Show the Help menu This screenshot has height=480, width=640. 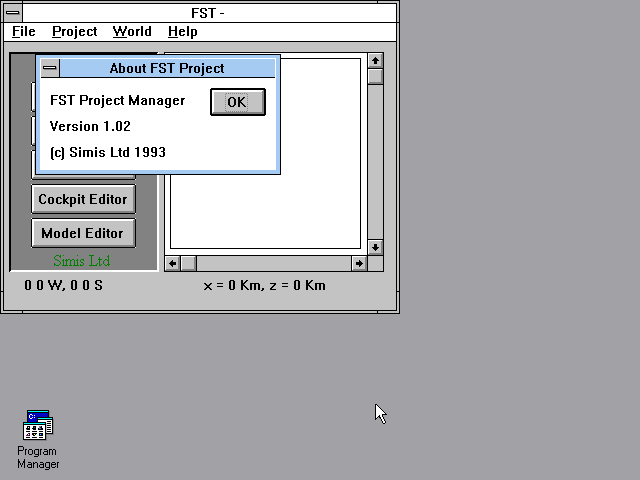coord(182,32)
